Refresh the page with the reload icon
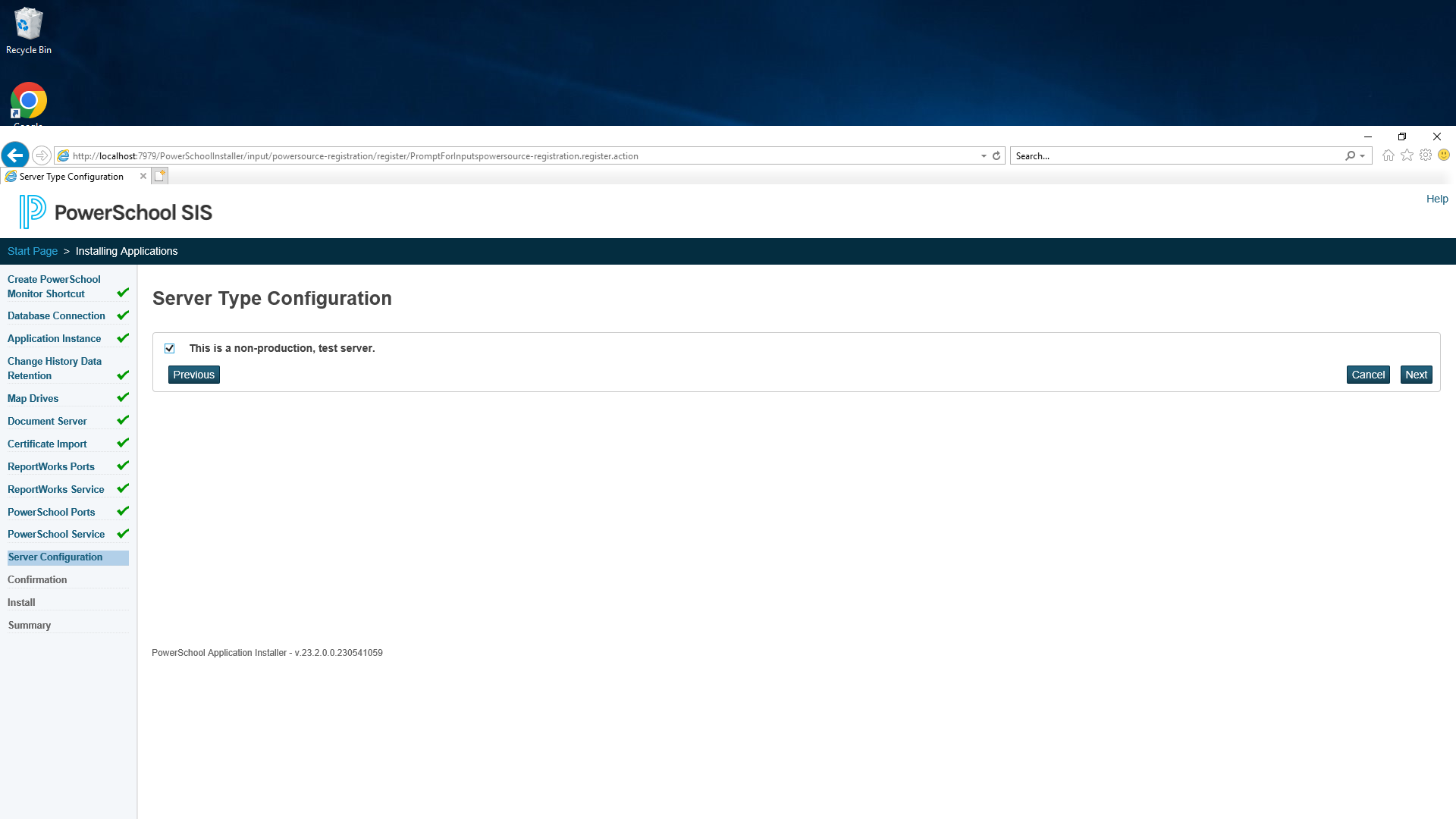This screenshot has height=819, width=1456. point(996,155)
